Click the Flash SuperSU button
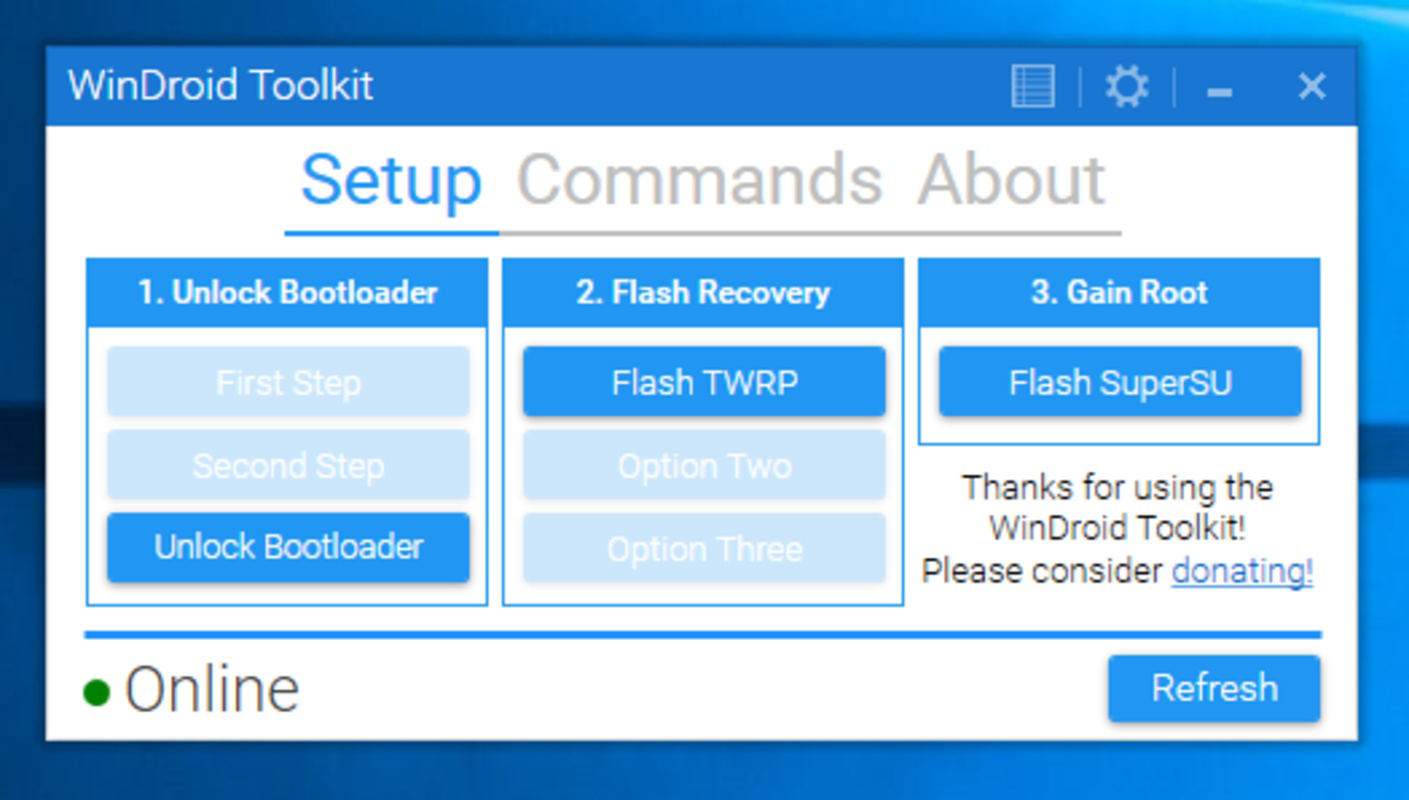This screenshot has height=800, width=1409. [1120, 382]
